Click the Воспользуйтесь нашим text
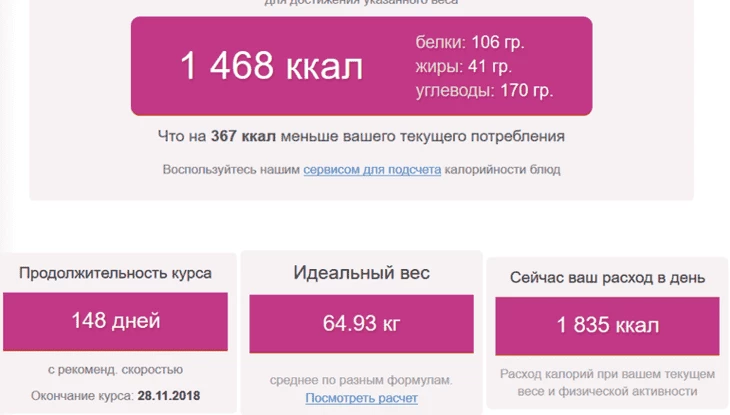 pyautogui.click(x=231, y=170)
